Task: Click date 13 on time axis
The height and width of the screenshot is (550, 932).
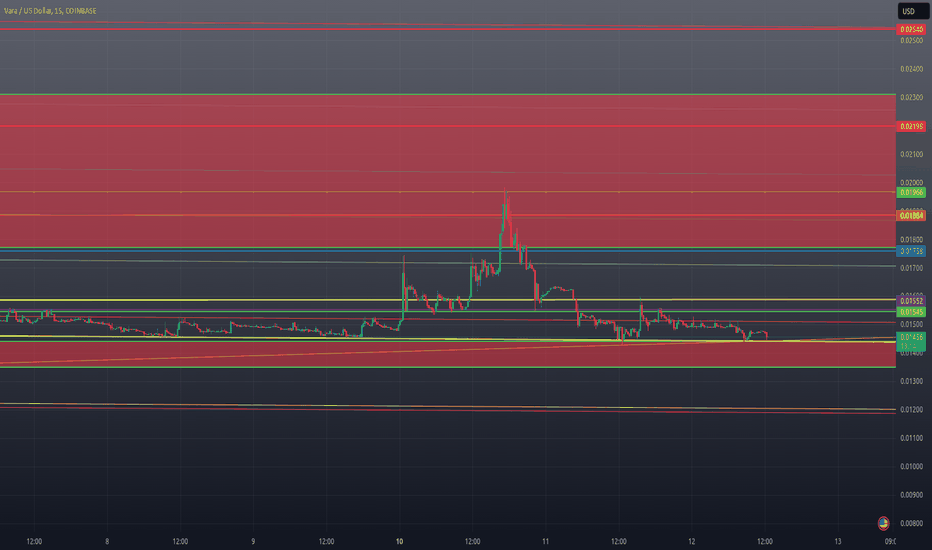Action: (x=837, y=541)
